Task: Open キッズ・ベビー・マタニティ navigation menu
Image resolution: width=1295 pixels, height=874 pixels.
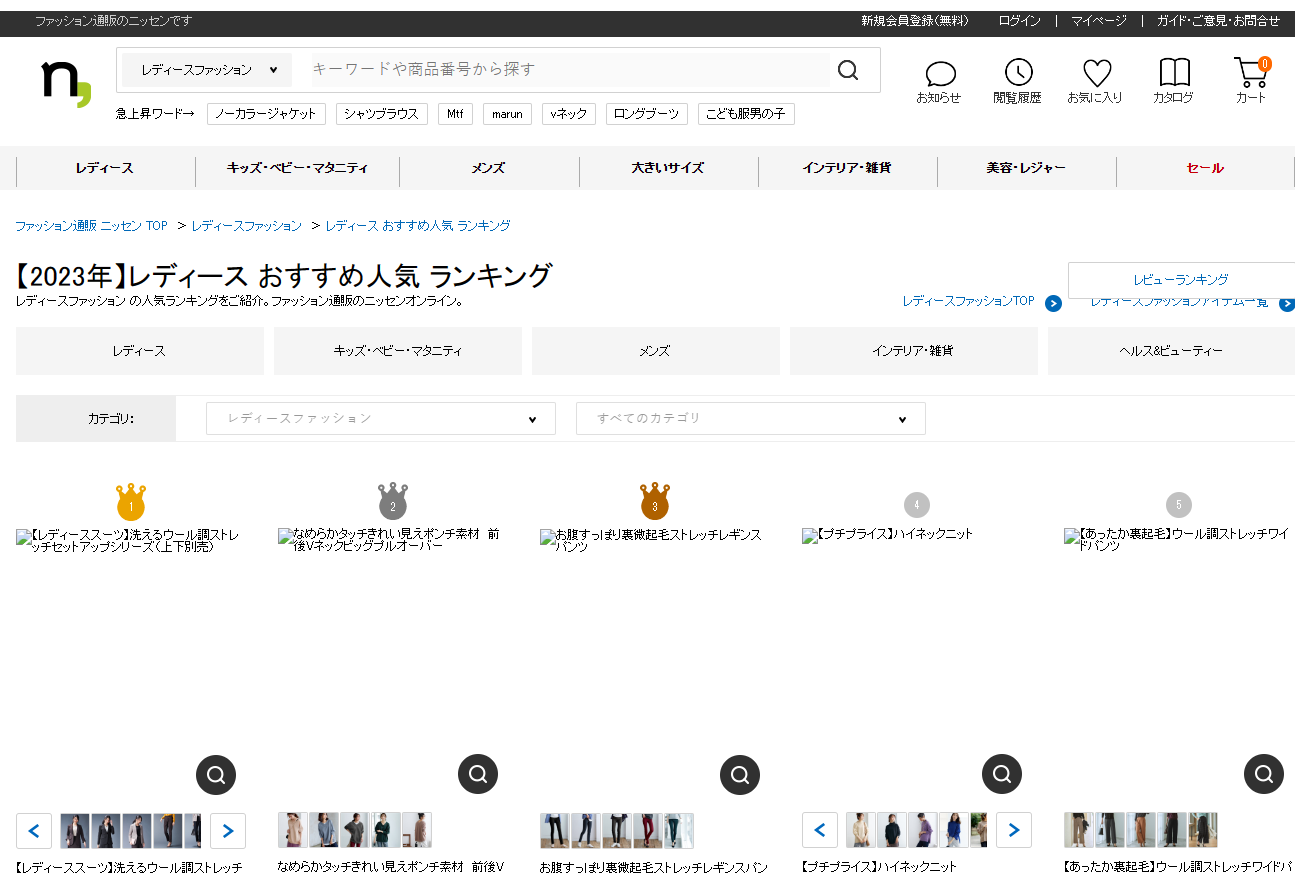Action: 297,168
